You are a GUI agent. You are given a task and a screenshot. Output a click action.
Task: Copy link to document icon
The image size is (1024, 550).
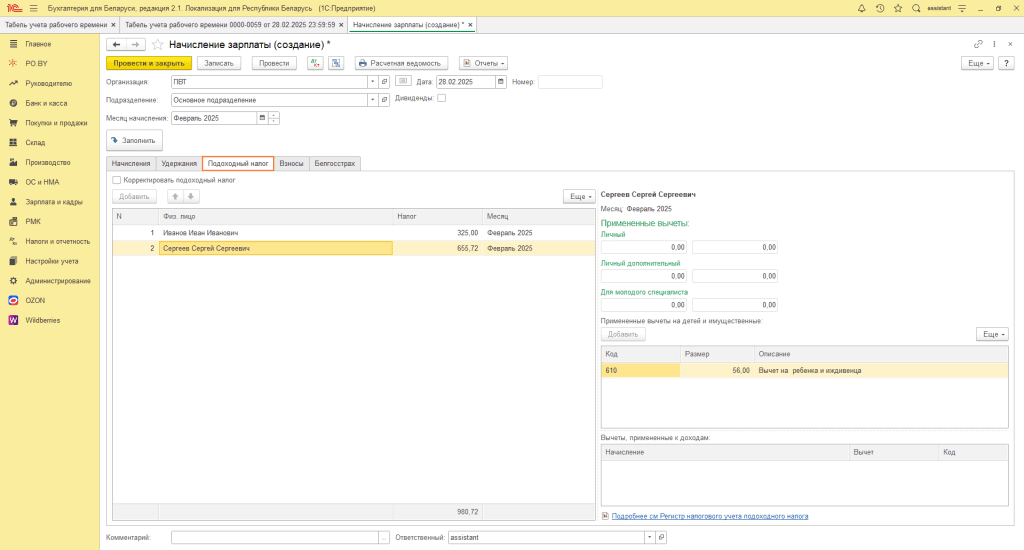point(978,44)
